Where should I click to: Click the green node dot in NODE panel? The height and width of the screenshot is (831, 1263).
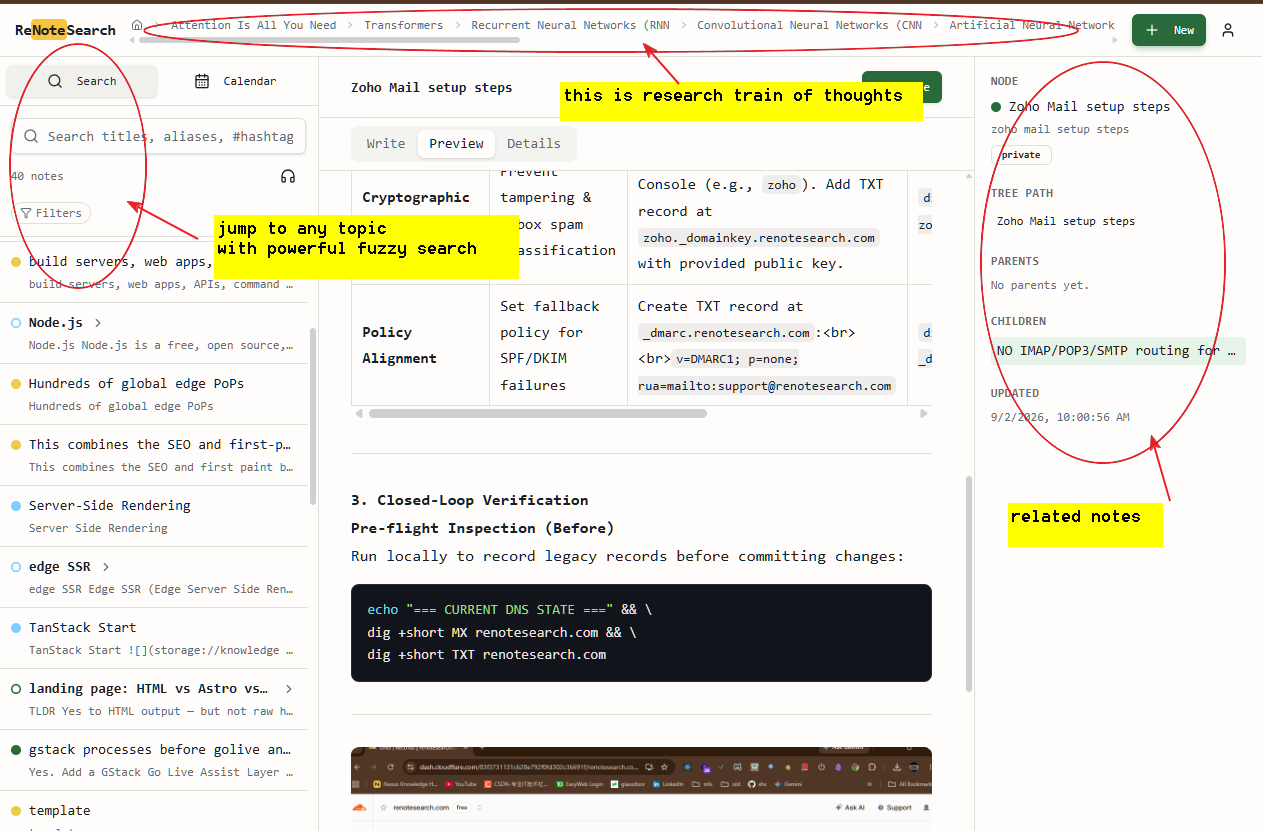(x=996, y=106)
